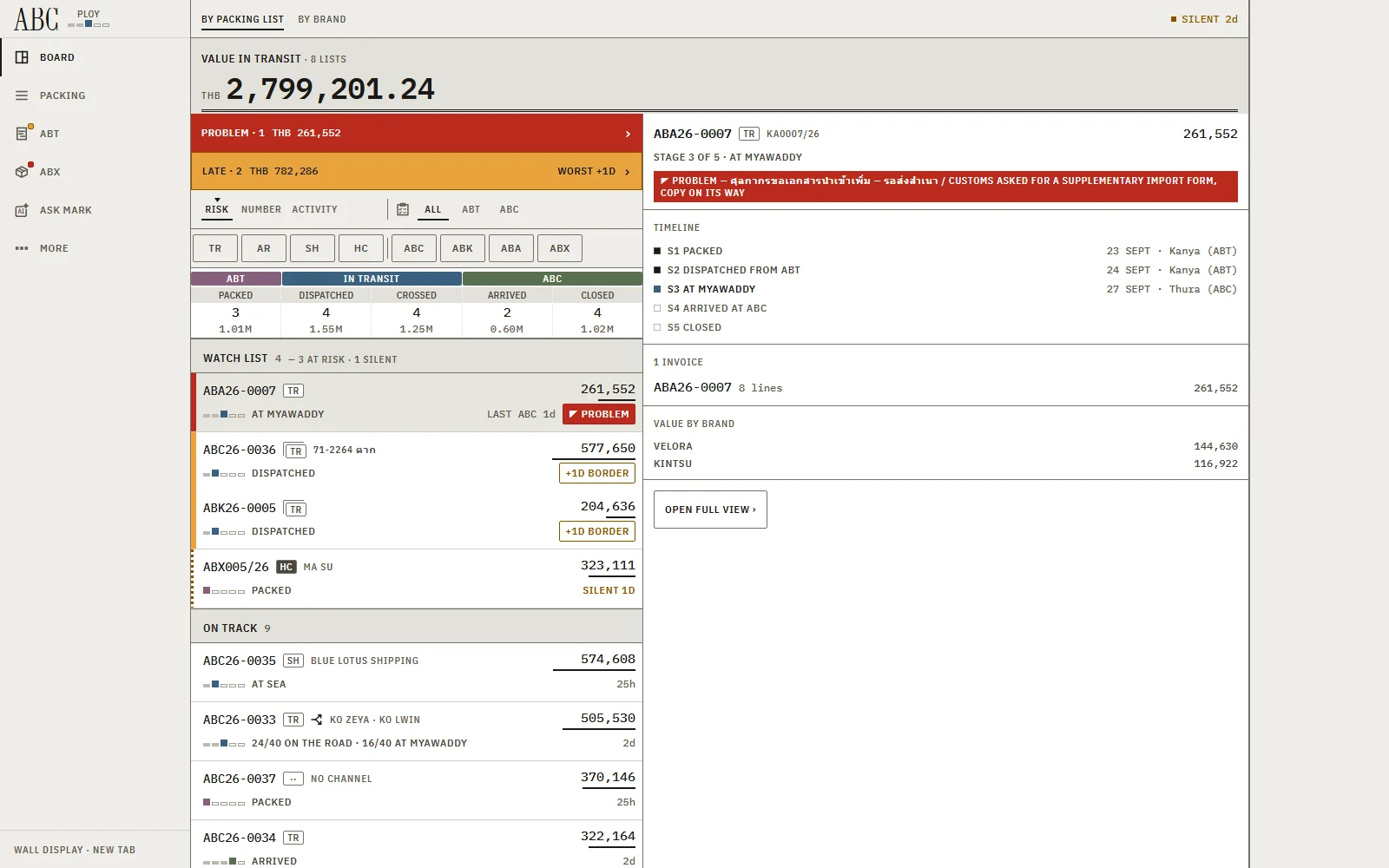This screenshot has width=1389, height=868.
Task: Toggle the AR filter chip
Action: coord(264,248)
